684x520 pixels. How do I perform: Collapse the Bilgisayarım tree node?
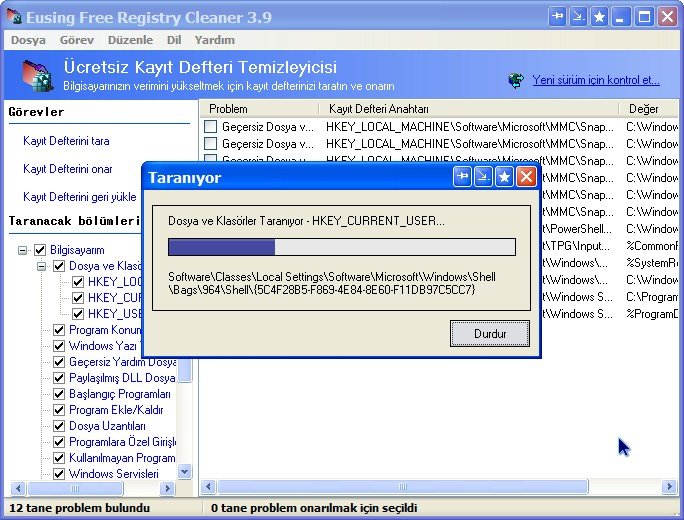pyautogui.click(x=22, y=250)
